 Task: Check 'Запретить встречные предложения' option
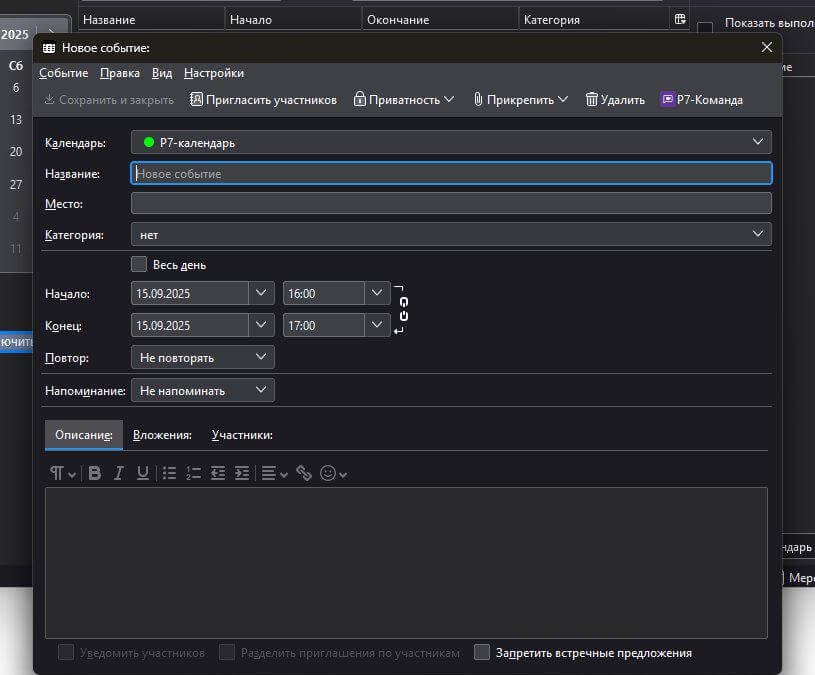482,653
